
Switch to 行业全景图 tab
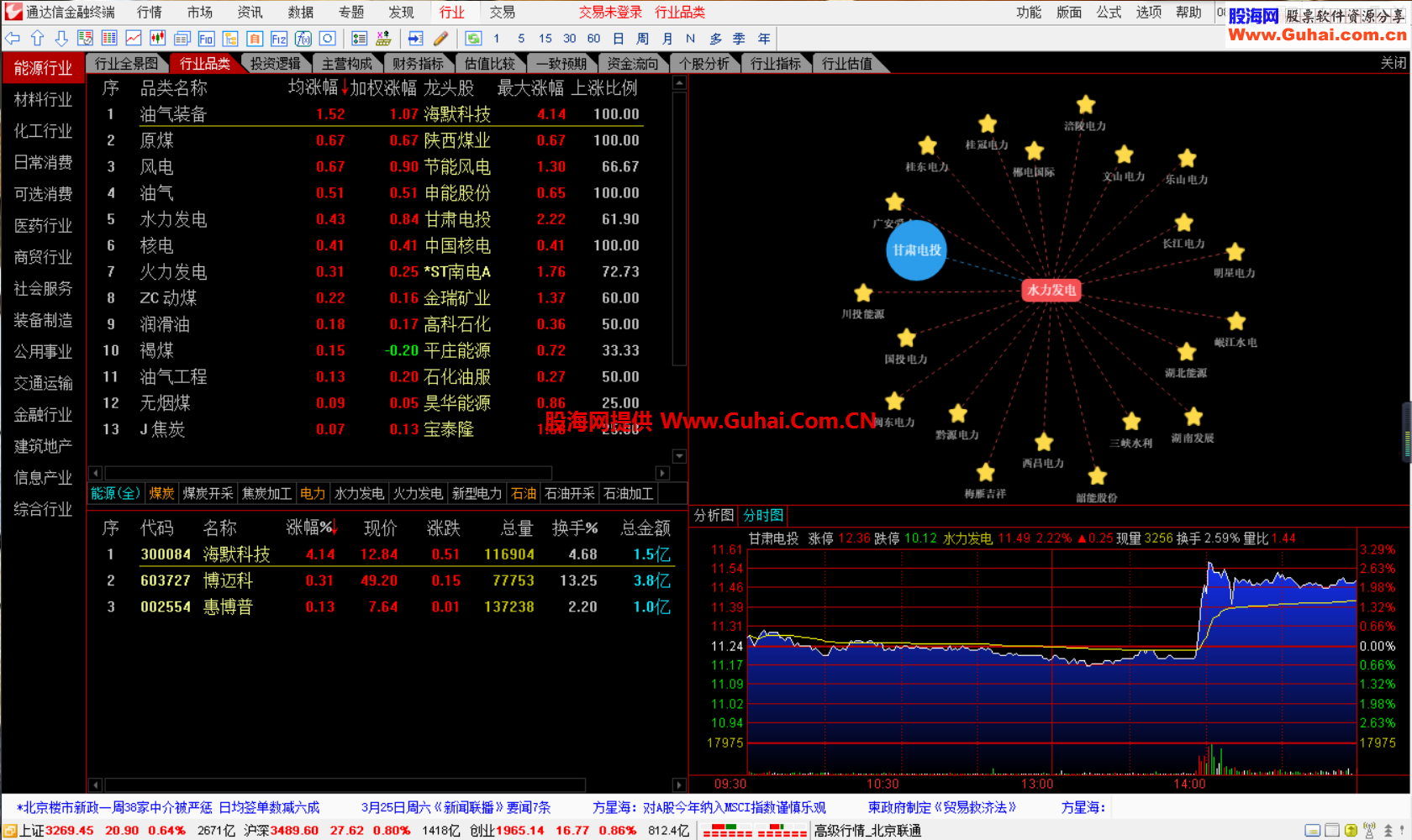point(126,63)
